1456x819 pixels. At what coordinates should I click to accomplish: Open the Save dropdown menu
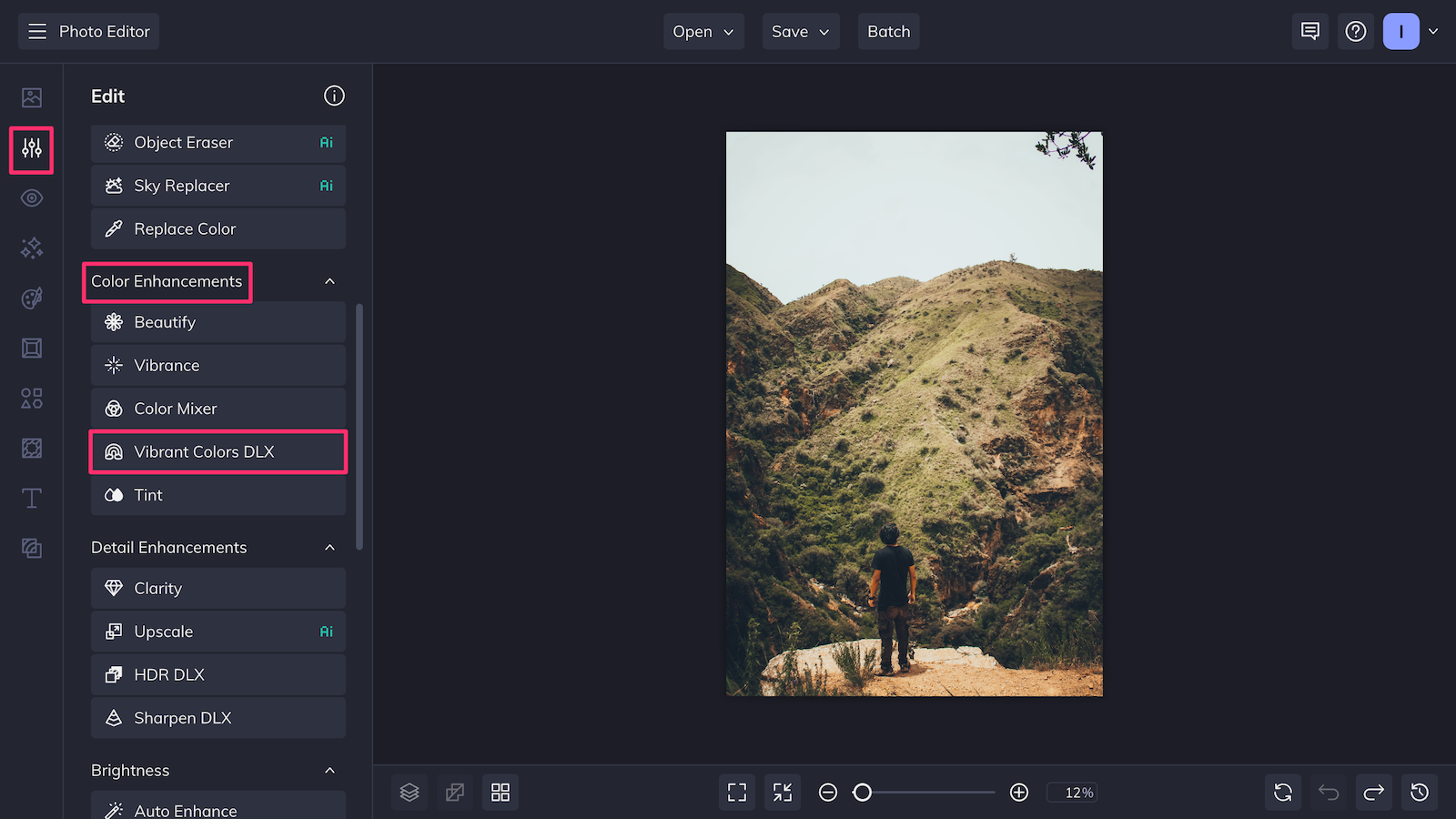800,31
